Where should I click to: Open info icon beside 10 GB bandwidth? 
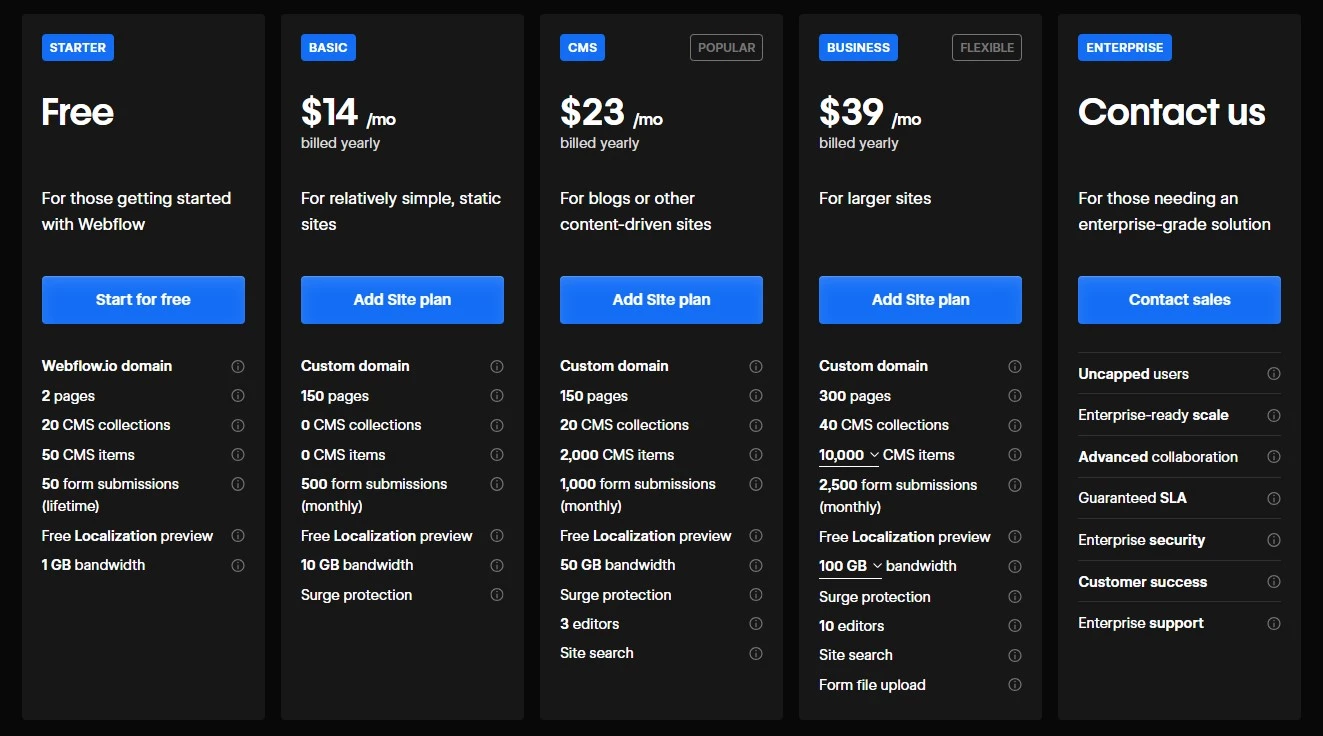pos(497,565)
